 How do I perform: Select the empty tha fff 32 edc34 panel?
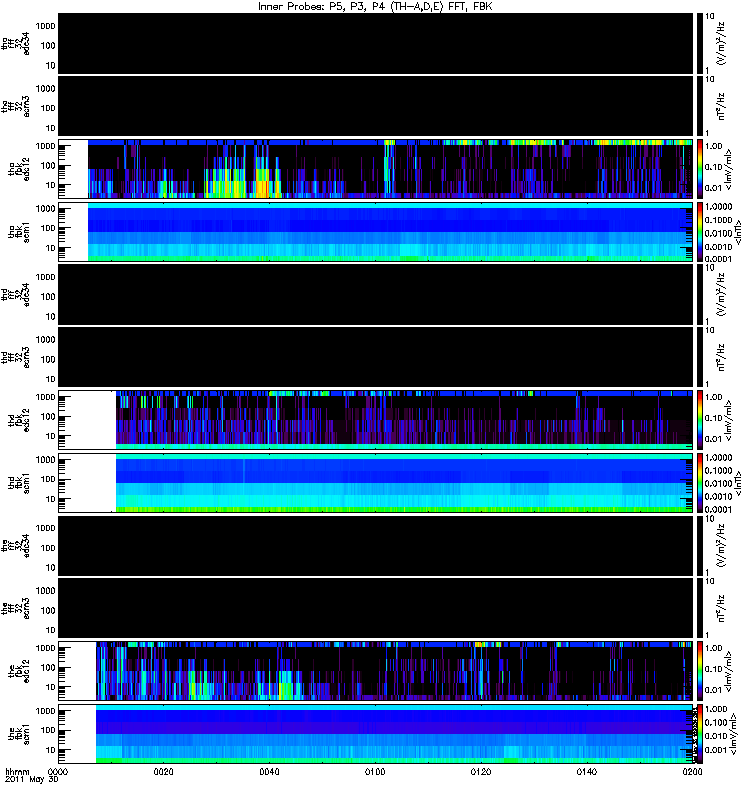pos(375,43)
